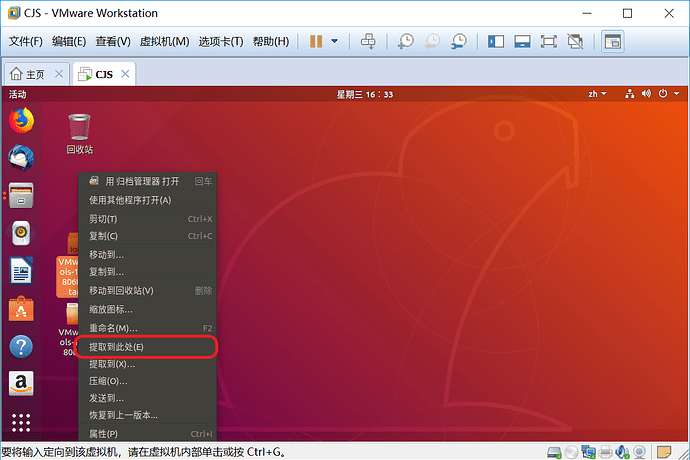The image size is (690, 460).
Task: Choose 缩放图标... menu entry
Action: 147,309
